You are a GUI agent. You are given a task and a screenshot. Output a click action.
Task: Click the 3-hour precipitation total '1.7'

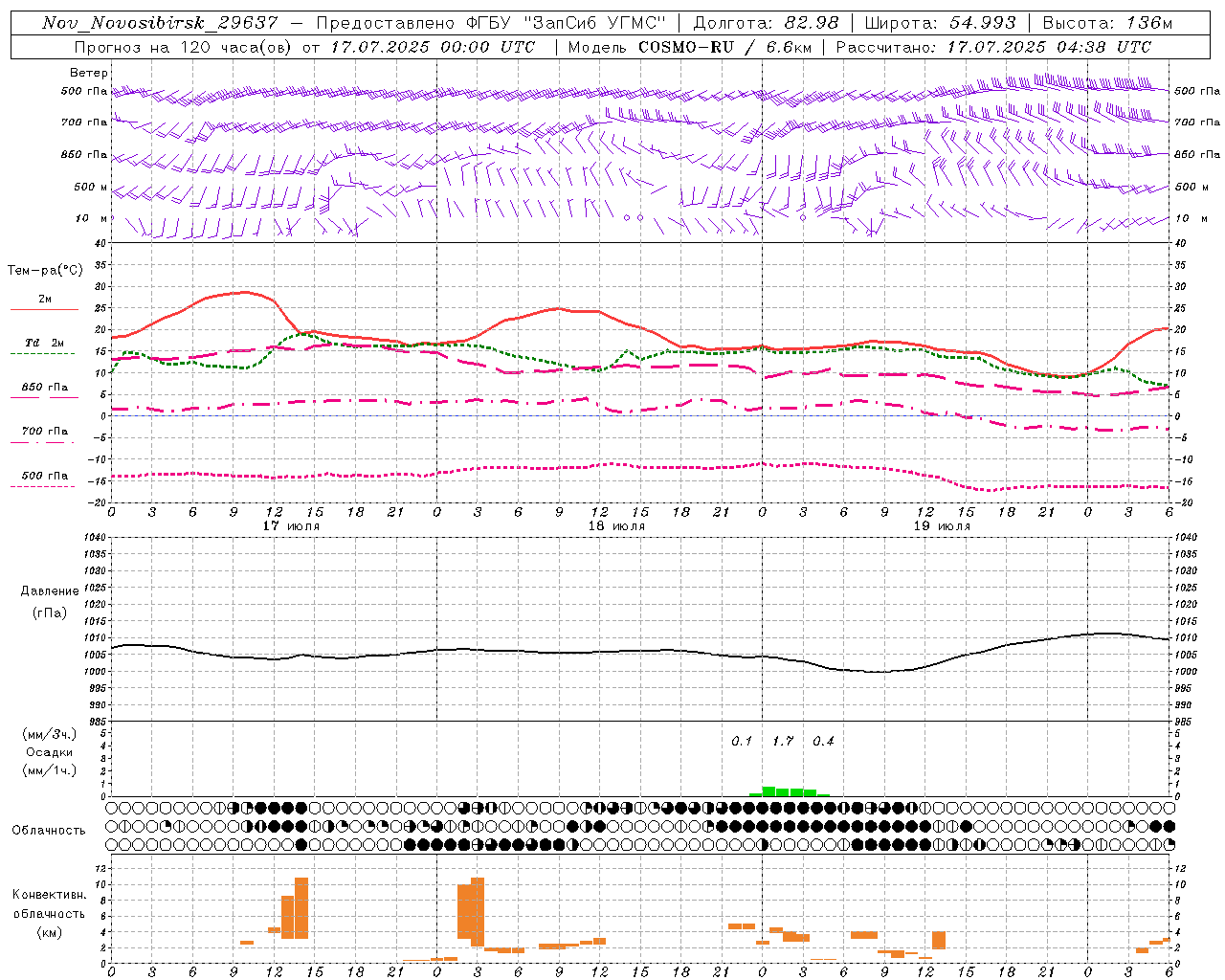click(783, 741)
